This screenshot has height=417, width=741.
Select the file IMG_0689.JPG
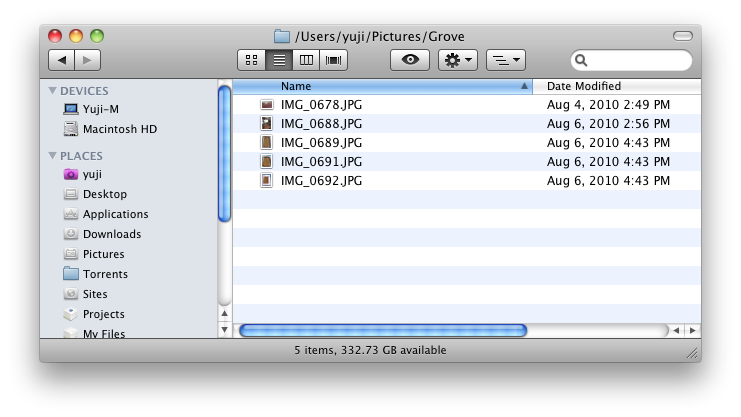[x=320, y=142]
